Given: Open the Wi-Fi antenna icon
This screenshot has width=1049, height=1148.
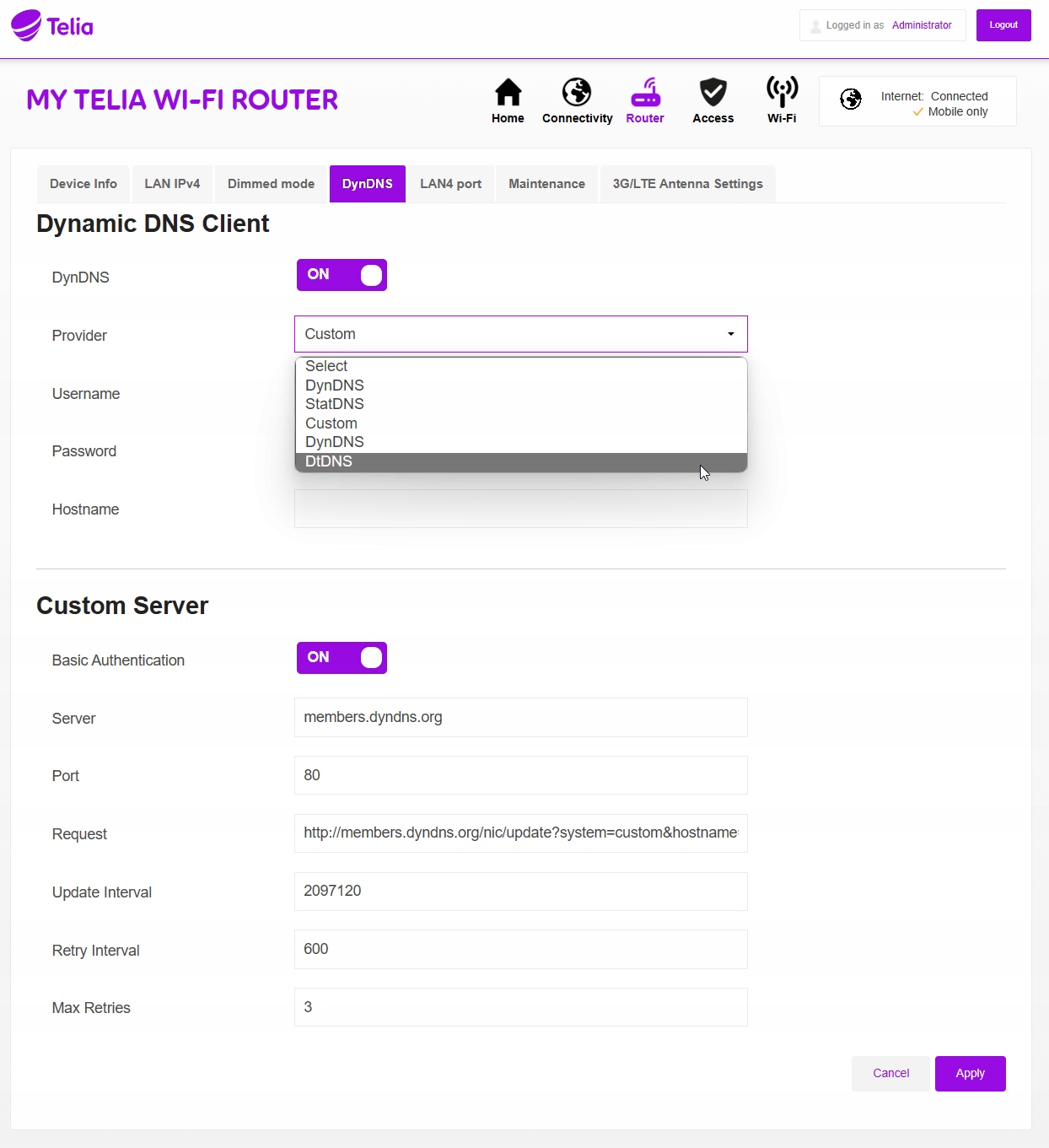Looking at the screenshot, I should (x=782, y=91).
